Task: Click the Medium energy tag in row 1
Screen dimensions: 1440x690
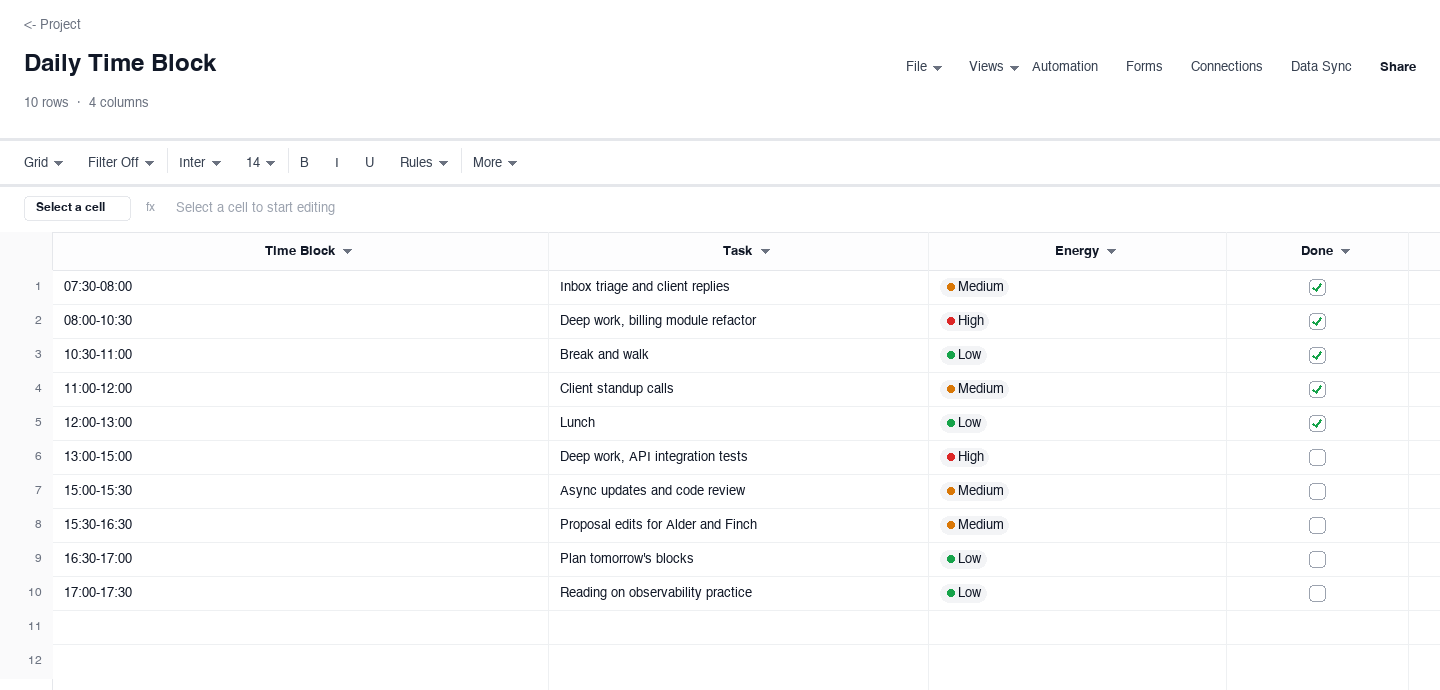Action: 974,287
